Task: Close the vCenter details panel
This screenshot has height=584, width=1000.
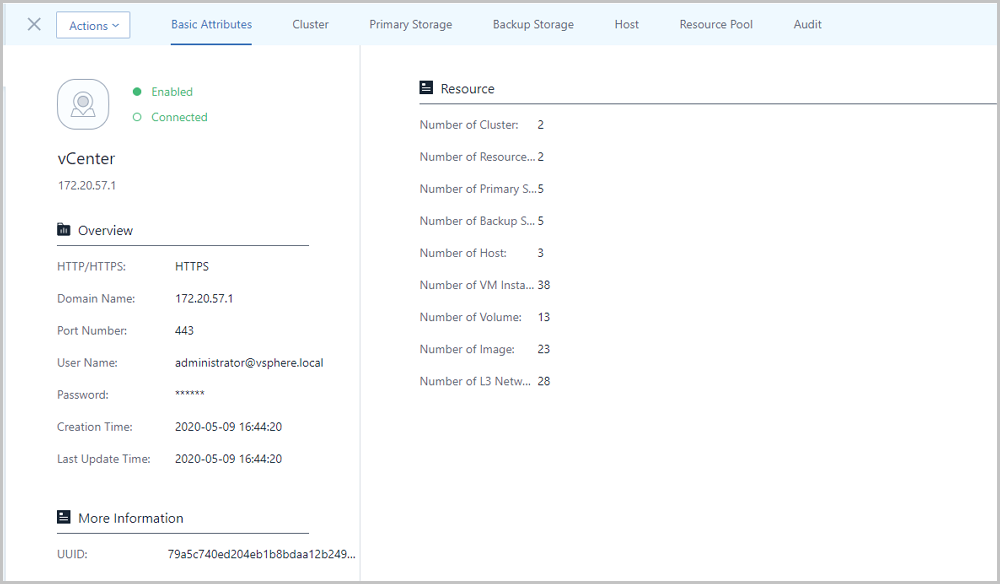Action: 34,24
